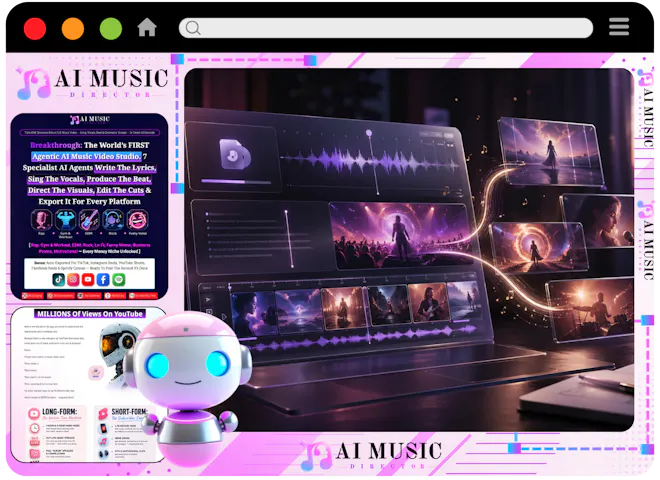Click the red YouTube platform icon
Screen dimensions: 660x480
coord(88,279)
